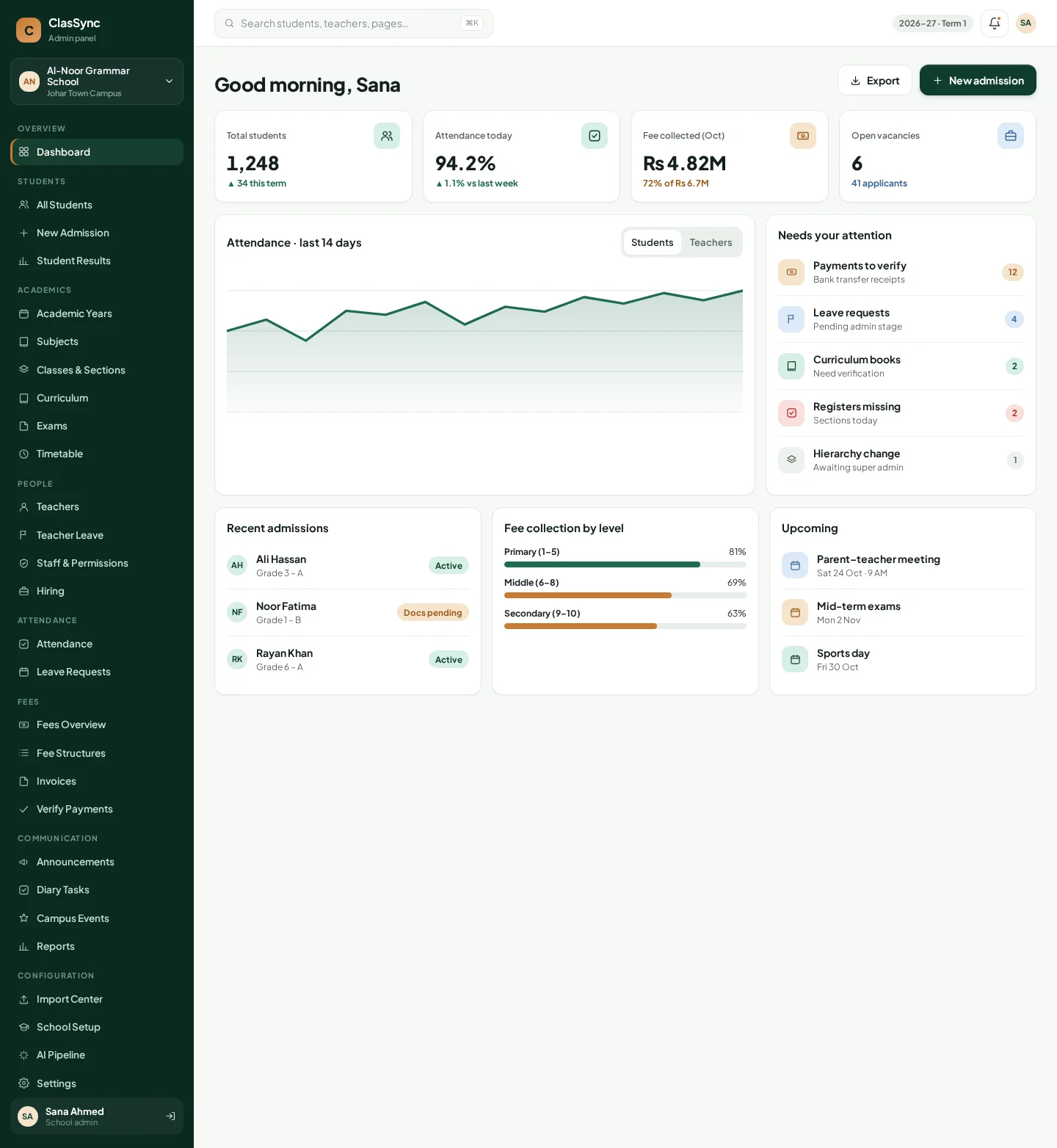Open Import Center
The width and height of the screenshot is (1057, 1148).
[97, 999]
